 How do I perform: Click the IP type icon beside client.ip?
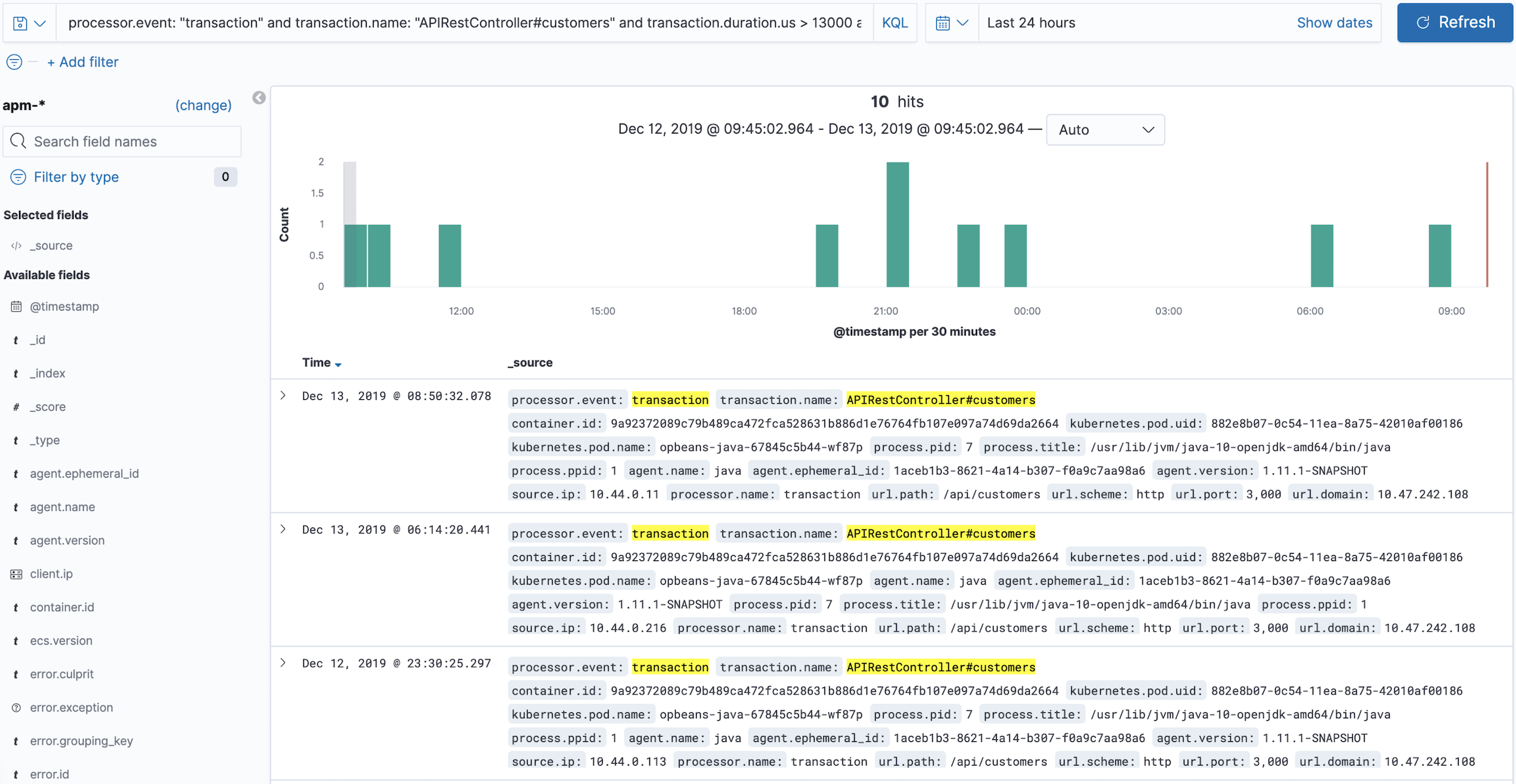coord(16,574)
